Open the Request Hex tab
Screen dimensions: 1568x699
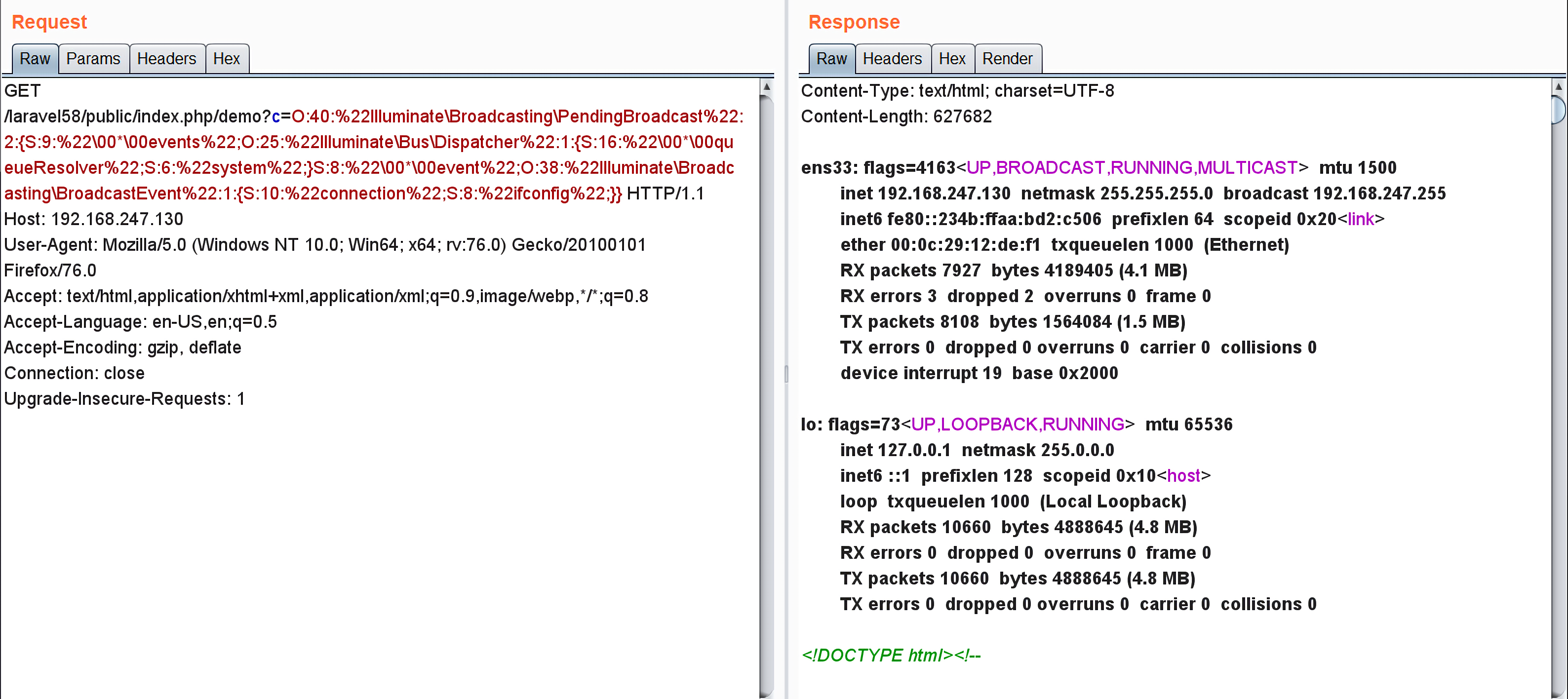(x=227, y=59)
